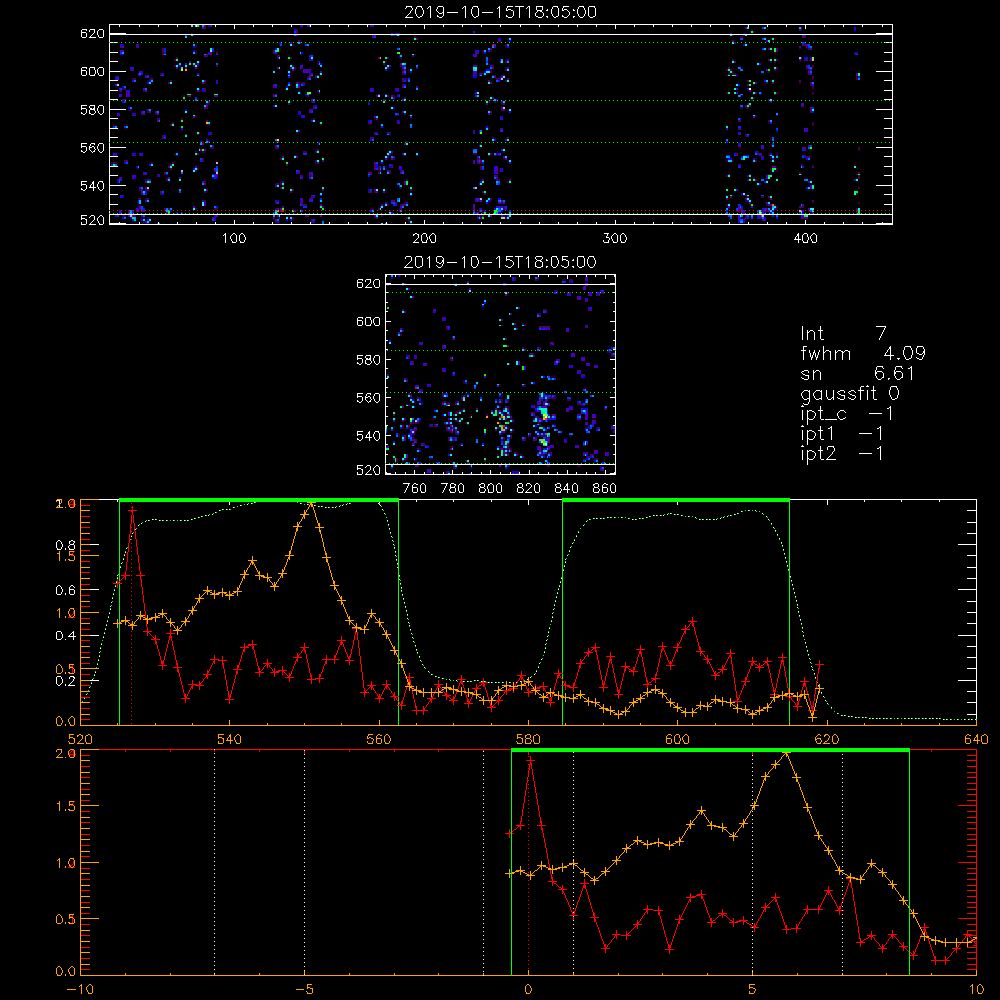Image resolution: width=1000 pixels, height=1000 pixels.
Task: Select y-axis label "560" on the center panel
Action: click(368, 398)
